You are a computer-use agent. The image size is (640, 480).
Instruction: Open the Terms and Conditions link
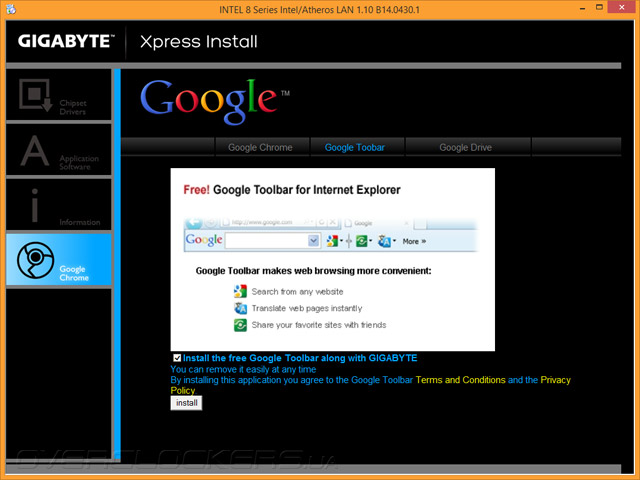[460, 380]
